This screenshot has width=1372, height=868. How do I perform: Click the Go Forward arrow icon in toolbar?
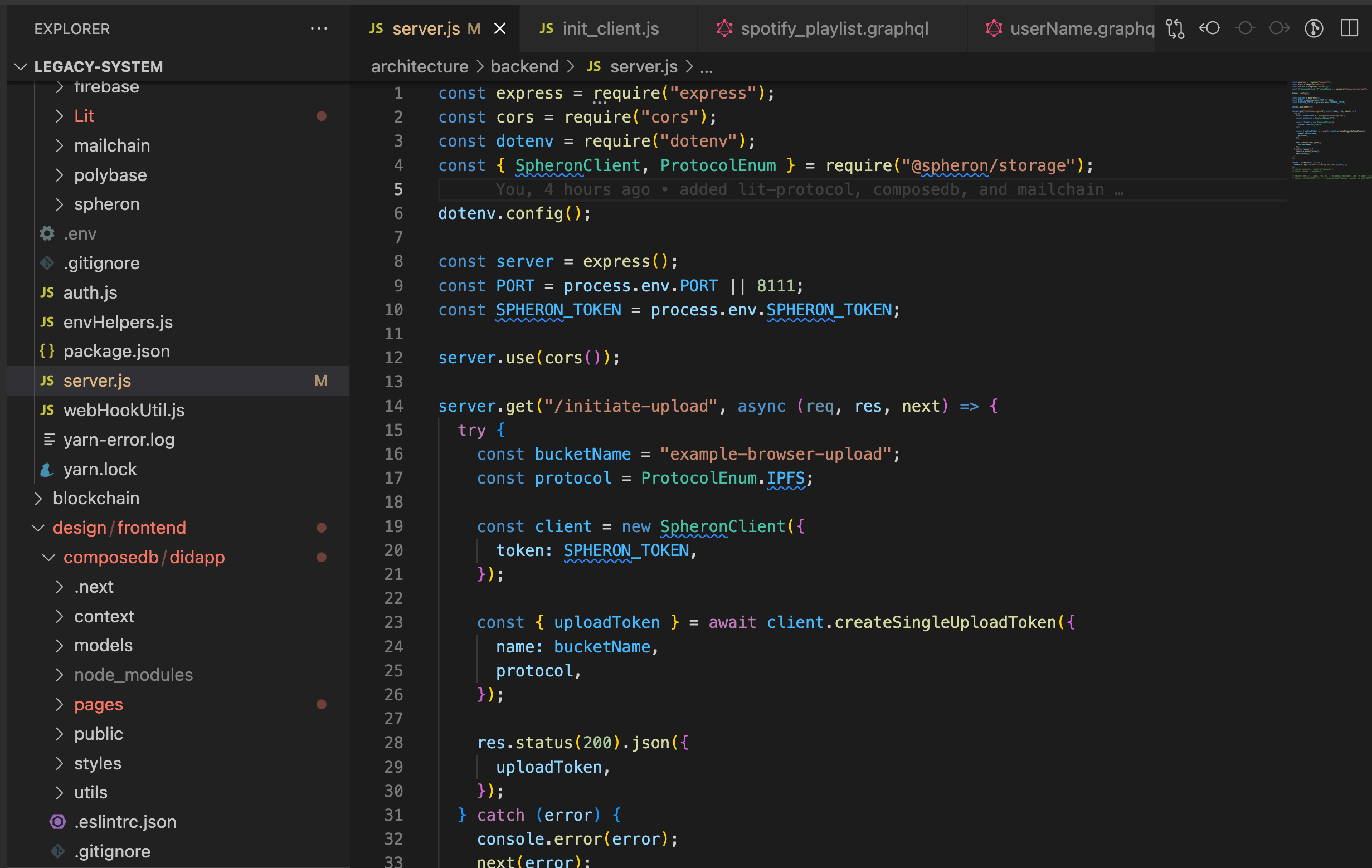pyautogui.click(x=1279, y=28)
